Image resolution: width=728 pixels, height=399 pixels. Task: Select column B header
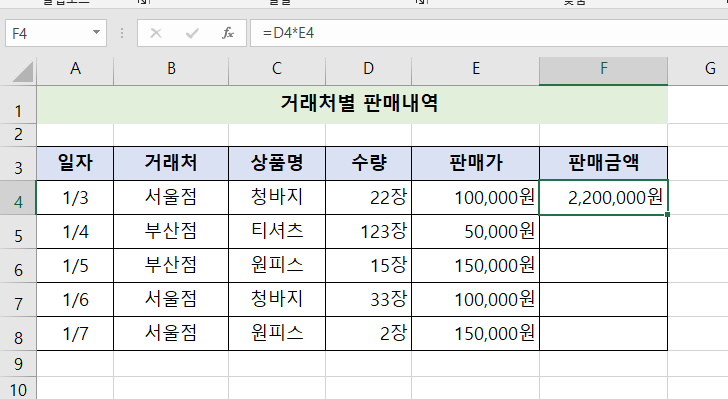tap(171, 71)
